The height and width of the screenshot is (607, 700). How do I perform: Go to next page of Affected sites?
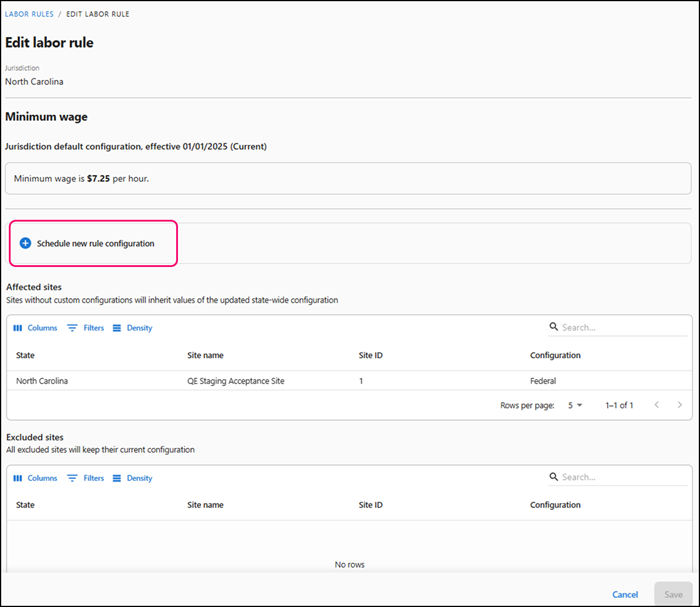(x=680, y=405)
